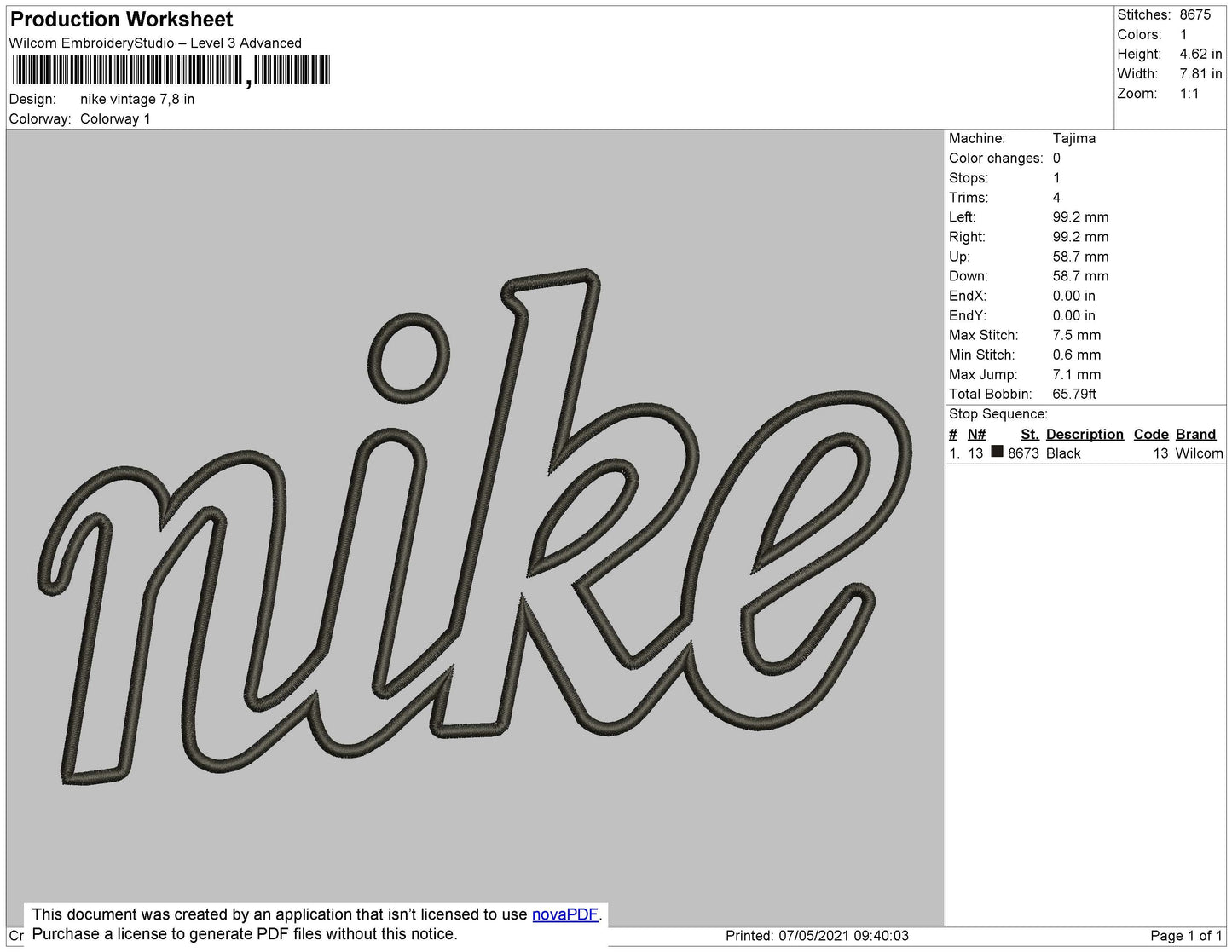This screenshot has width=1232, height=952.
Task: Select the stitches value 8675
Action: tap(1195, 14)
